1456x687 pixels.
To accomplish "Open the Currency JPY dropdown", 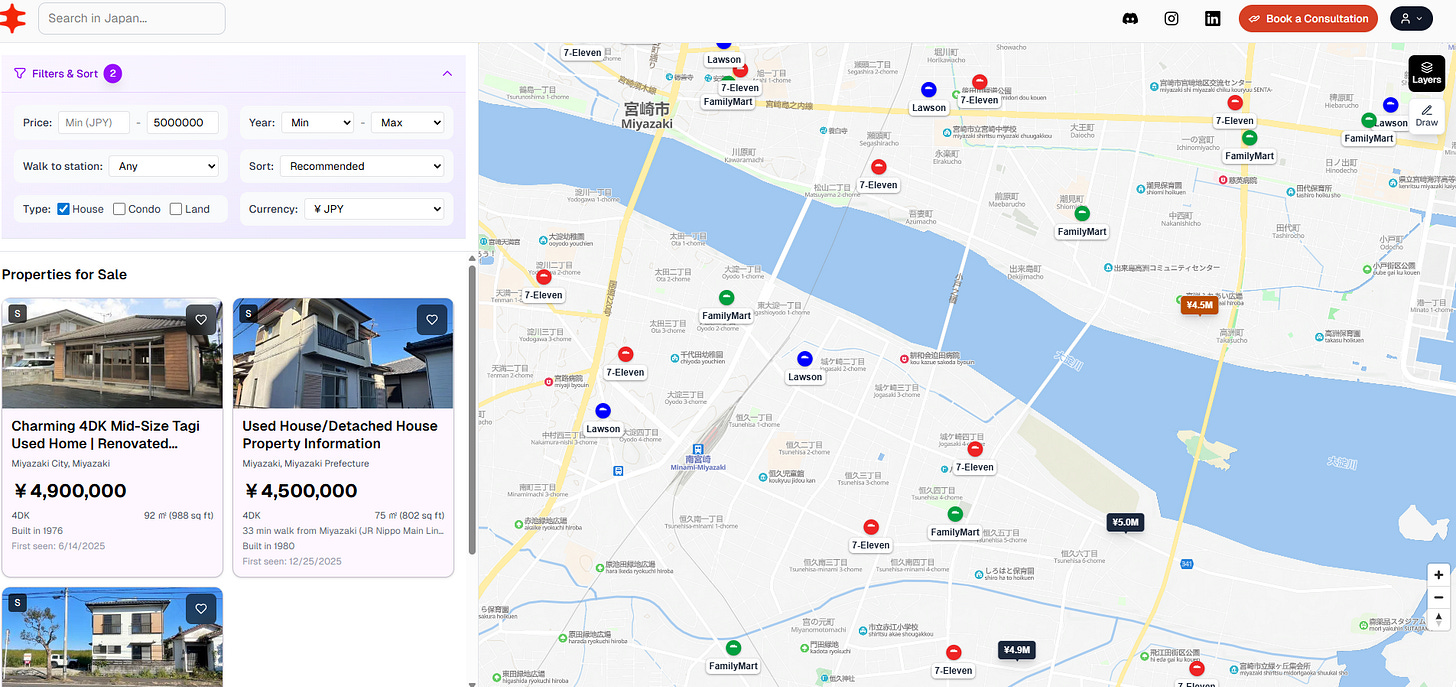I will click(374, 209).
